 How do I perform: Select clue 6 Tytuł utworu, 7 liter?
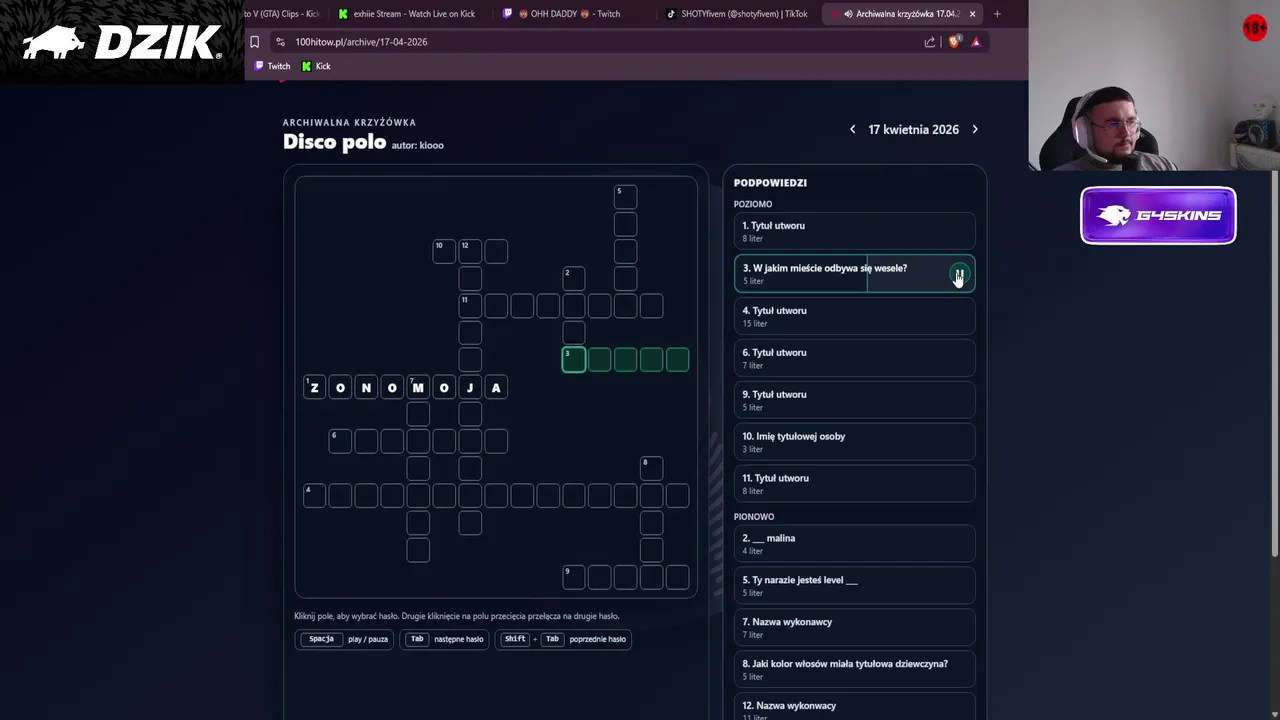click(x=855, y=358)
